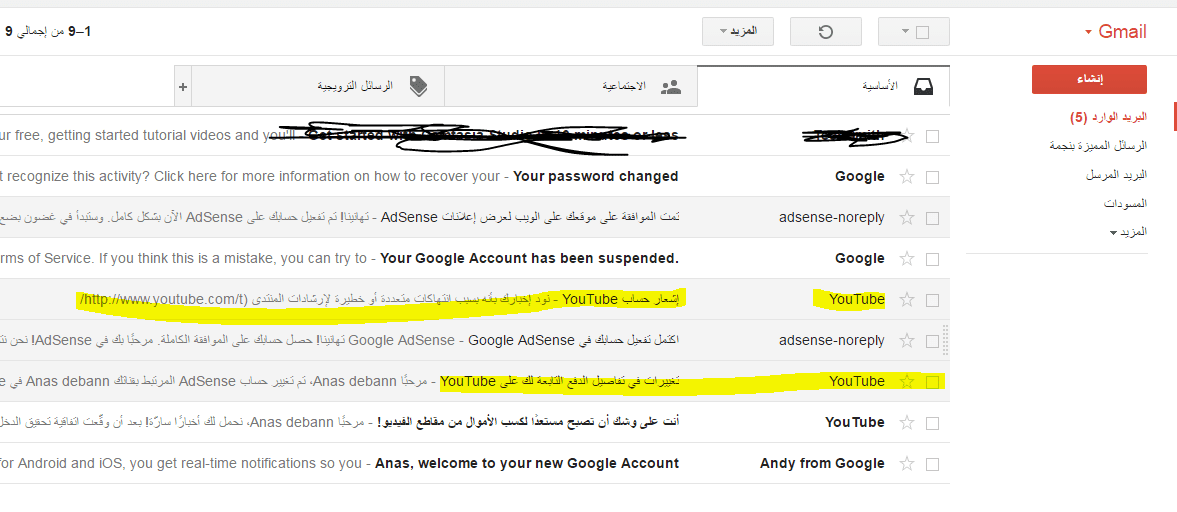Viewport: 1177px width, 512px height.
Task: Open البريد الوارد inbox link
Action: (x=1119, y=117)
